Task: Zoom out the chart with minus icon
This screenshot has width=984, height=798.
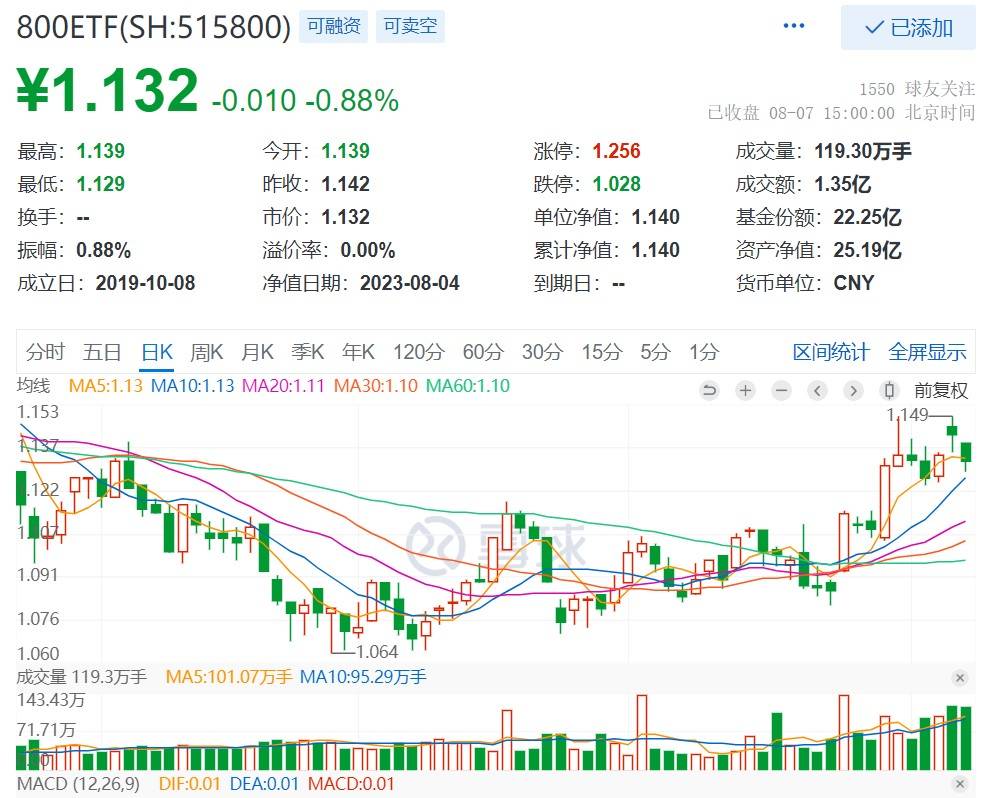Action: pos(781,390)
